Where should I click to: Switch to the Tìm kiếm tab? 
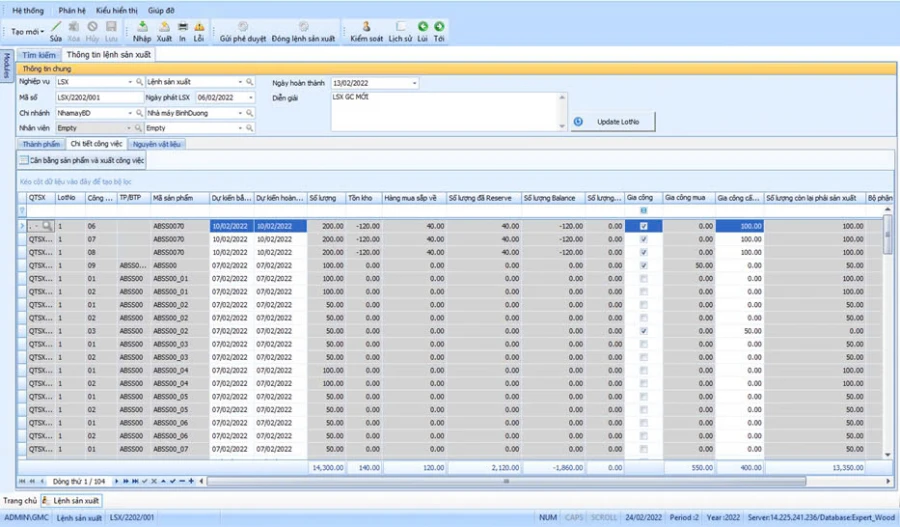click(x=39, y=55)
